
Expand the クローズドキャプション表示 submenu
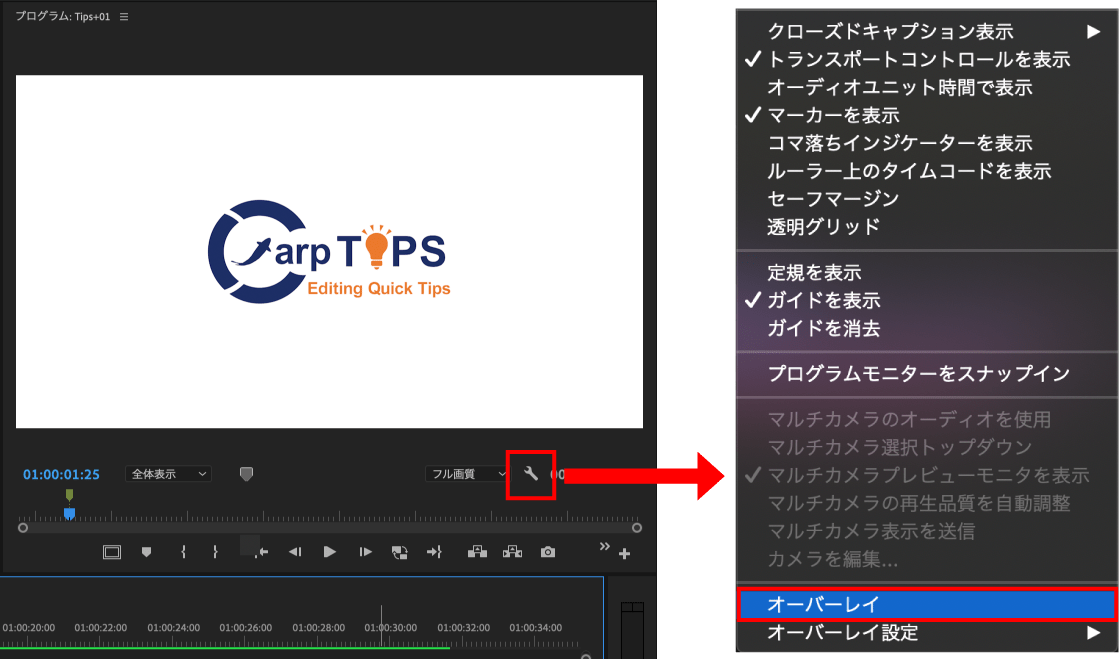(926, 31)
